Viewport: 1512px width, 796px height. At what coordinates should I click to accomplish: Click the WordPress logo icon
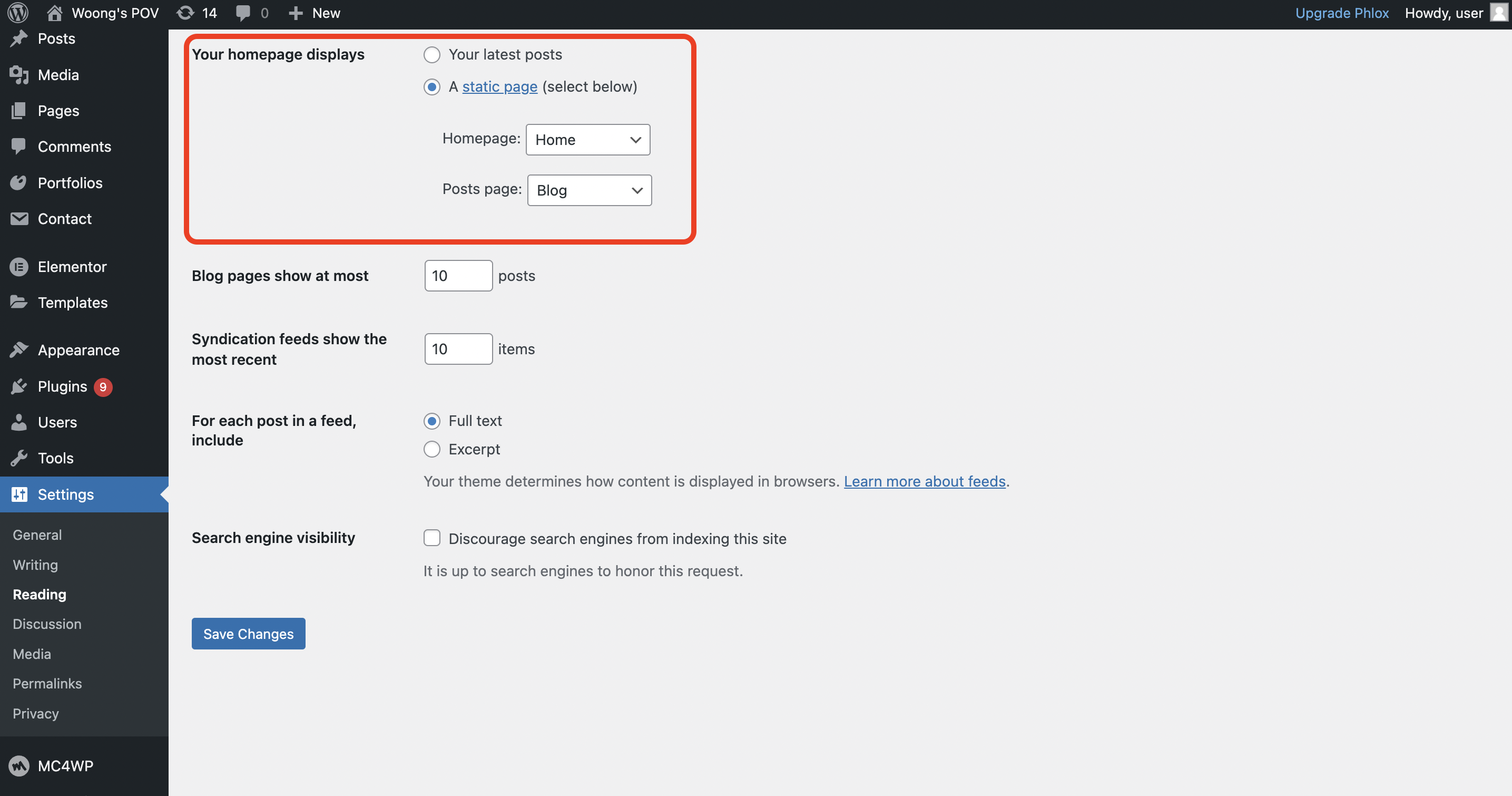click(x=17, y=13)
